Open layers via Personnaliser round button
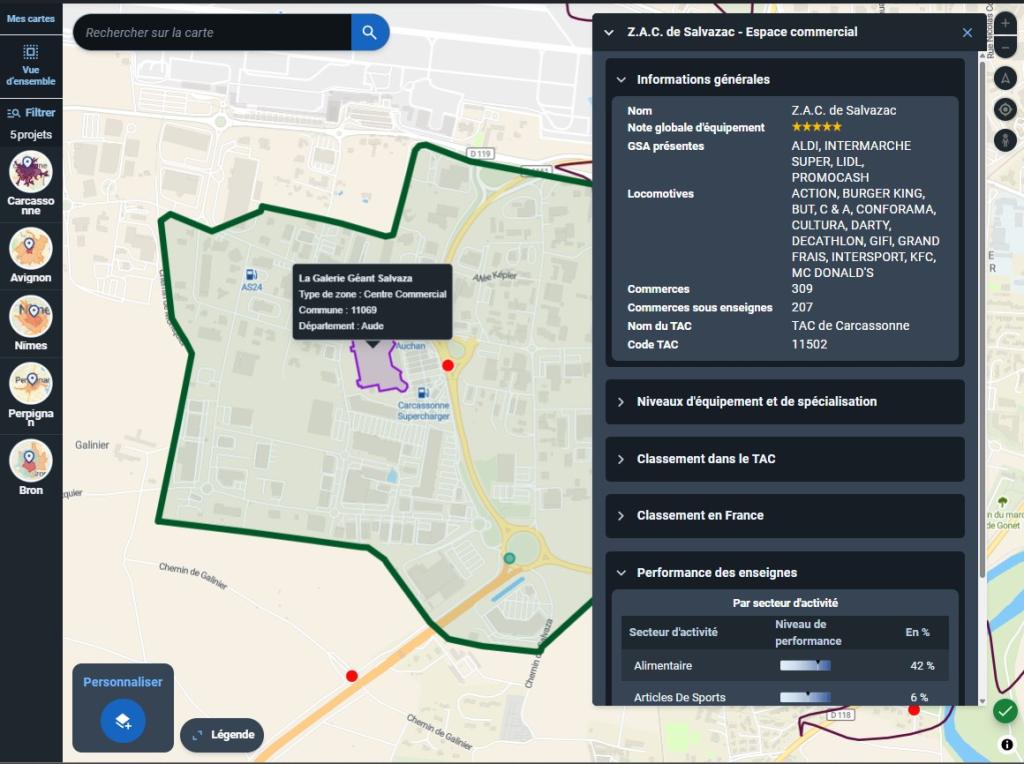1024x764 pixels. (x=123, y=721)
